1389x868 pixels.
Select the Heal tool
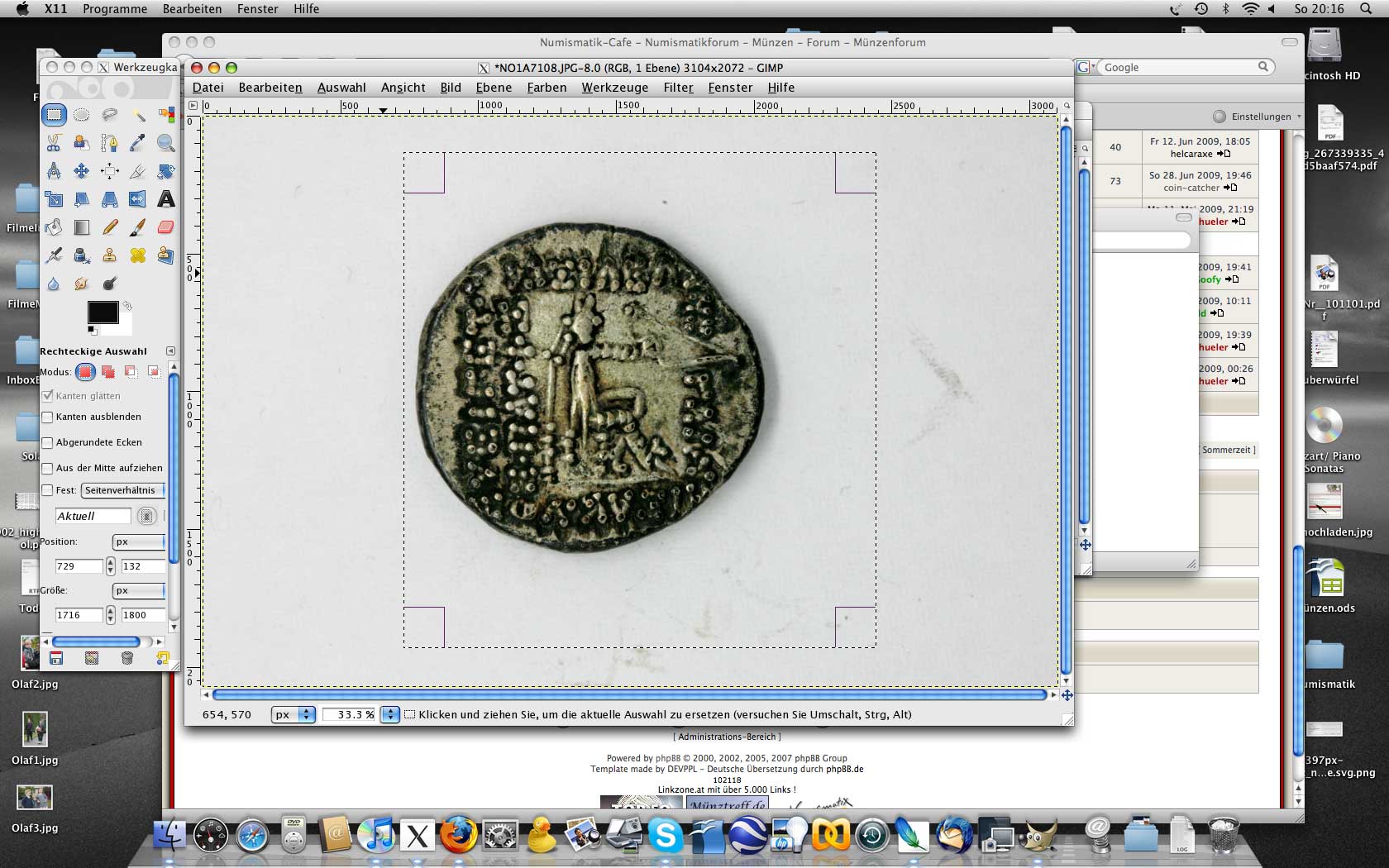click(137, 255)
